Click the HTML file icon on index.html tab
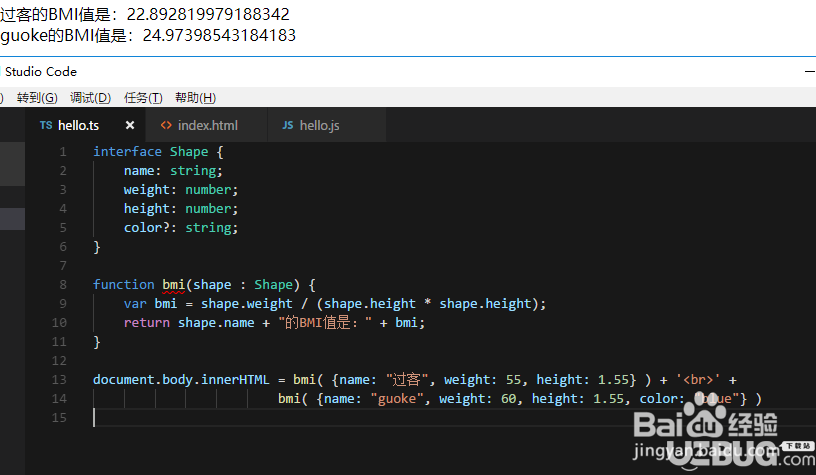 (166, 125)
